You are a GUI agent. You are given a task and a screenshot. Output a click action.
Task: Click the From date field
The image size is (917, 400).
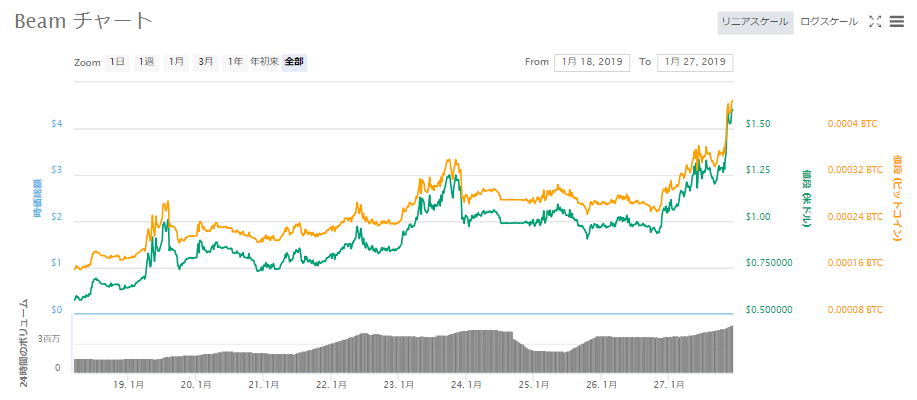click(591, 62)
